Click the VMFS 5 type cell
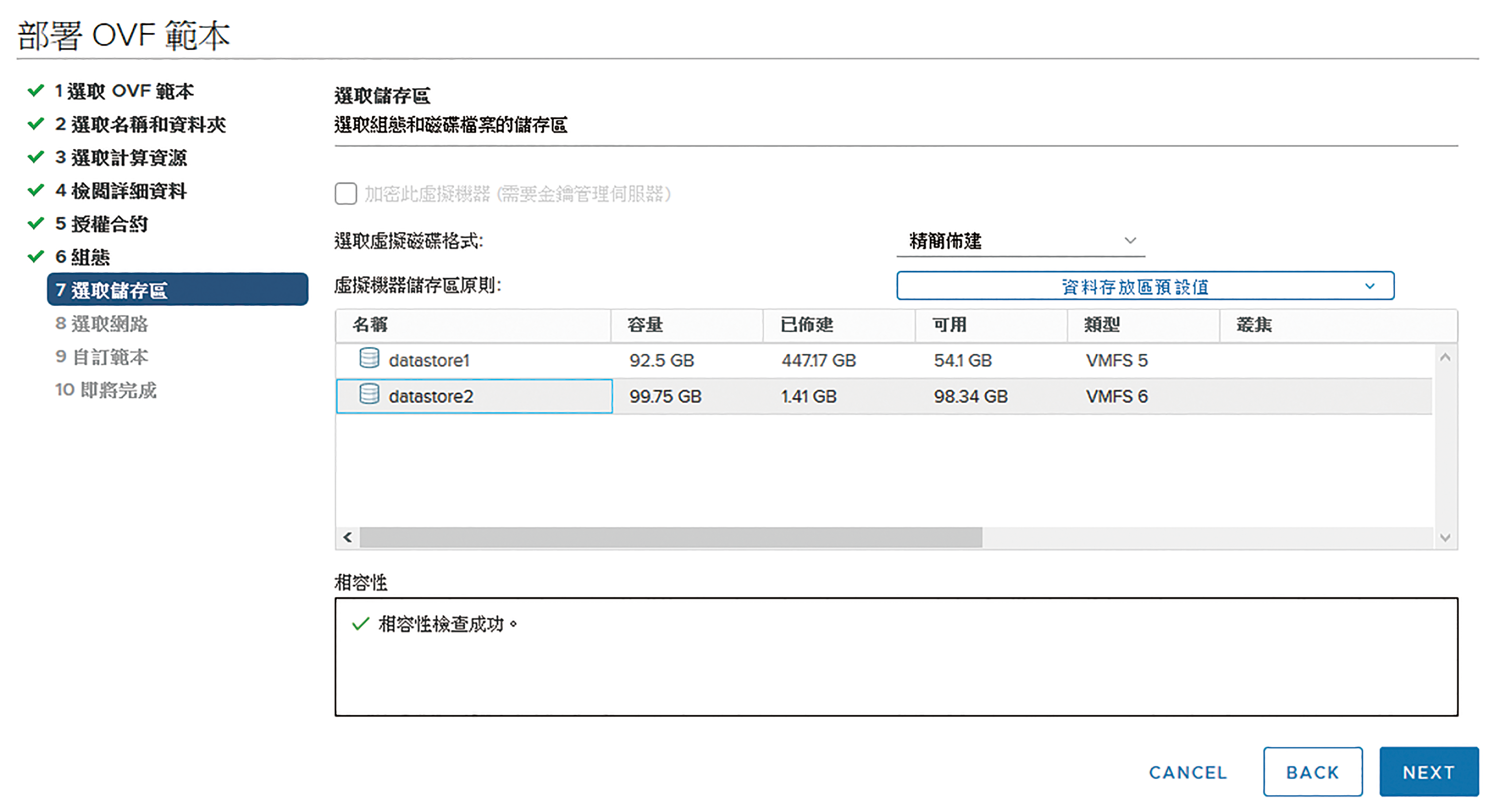 pyautogui.click(x=1117, y=361)
